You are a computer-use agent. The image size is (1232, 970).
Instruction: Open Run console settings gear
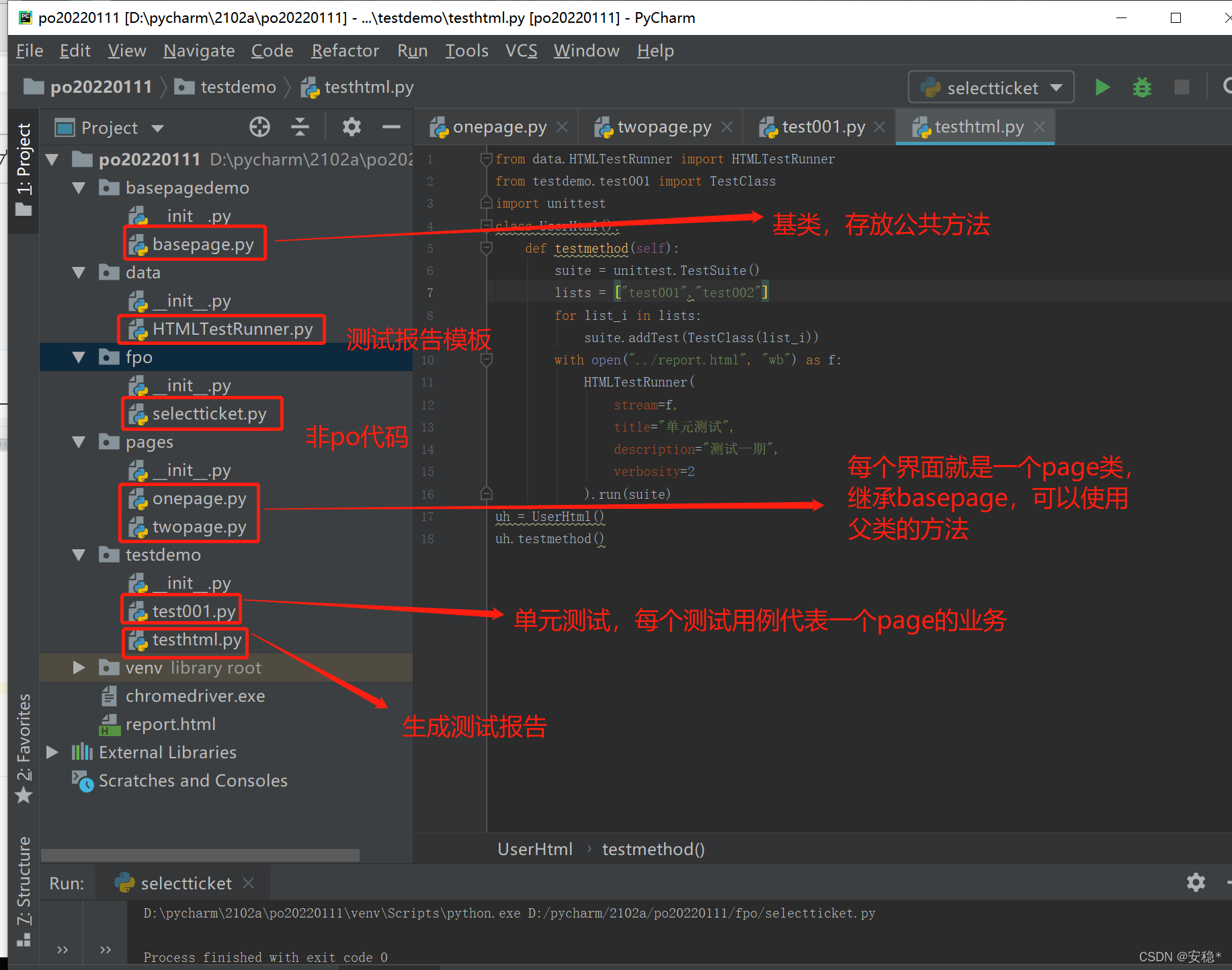pyautogui.click(x=1196, y=882)
